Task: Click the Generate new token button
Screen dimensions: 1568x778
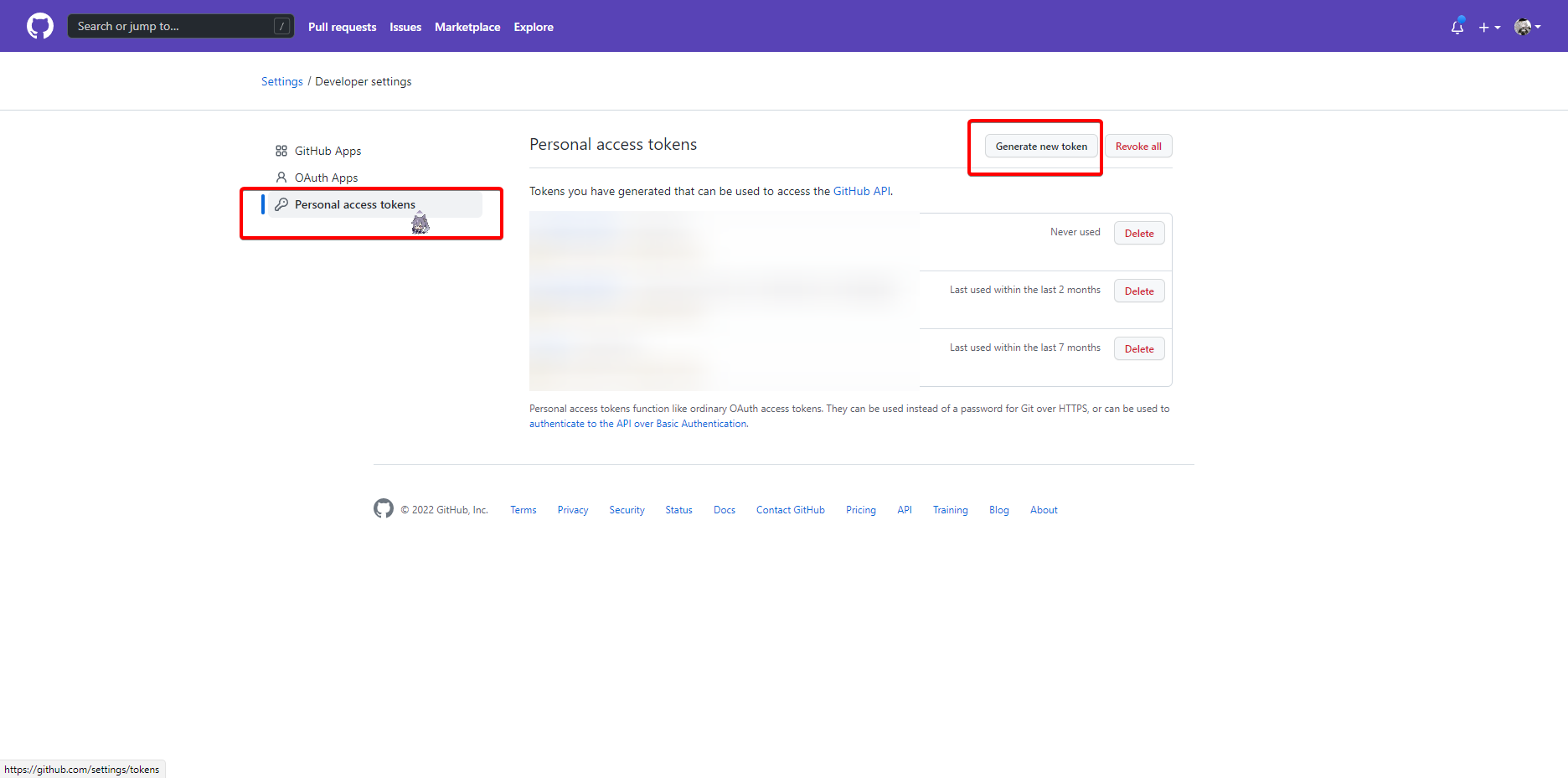Action: [x=1041, y=147]
